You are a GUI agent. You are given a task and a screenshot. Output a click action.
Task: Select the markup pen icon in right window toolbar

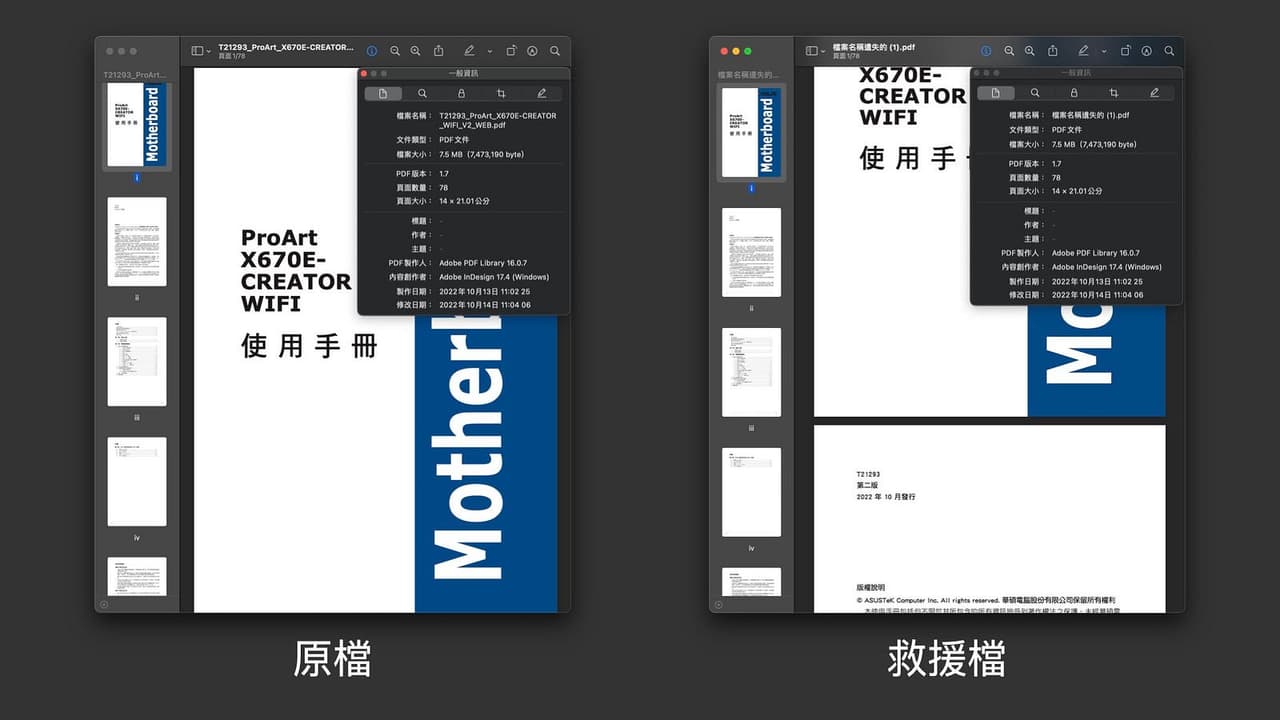[1083, 51]
